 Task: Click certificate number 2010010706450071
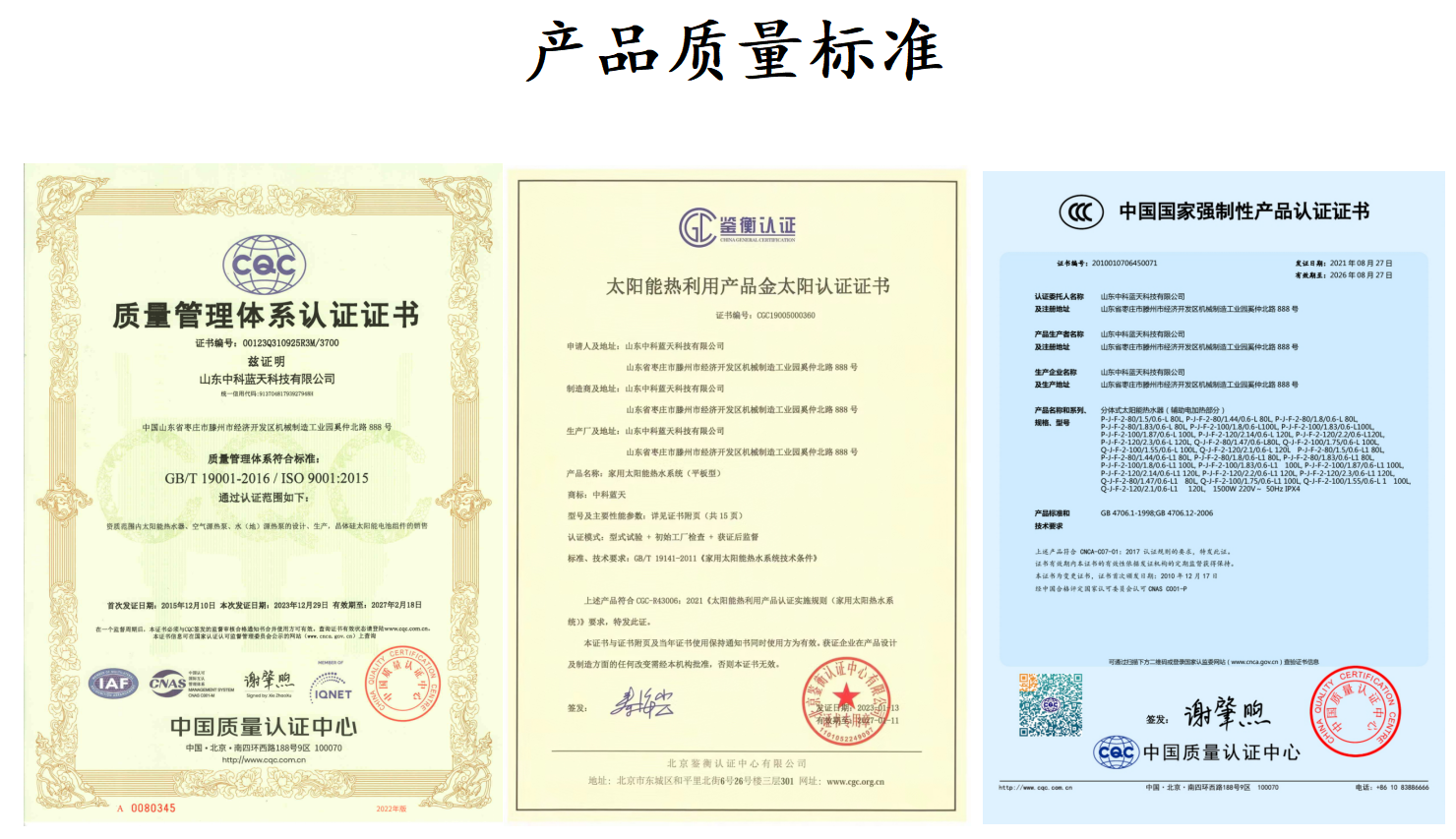tap(1124, 264)
